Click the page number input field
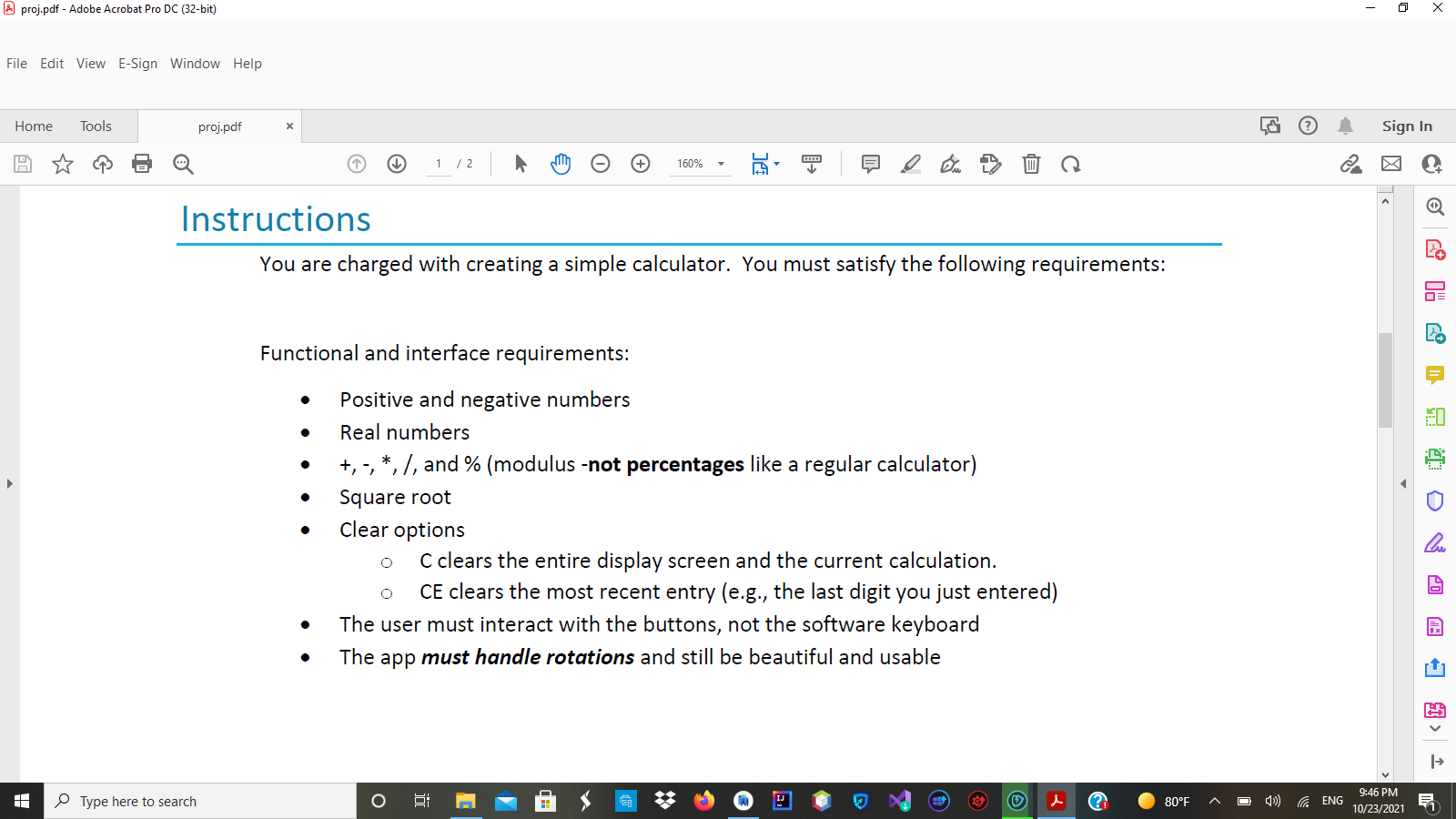 tap(438, 164)
